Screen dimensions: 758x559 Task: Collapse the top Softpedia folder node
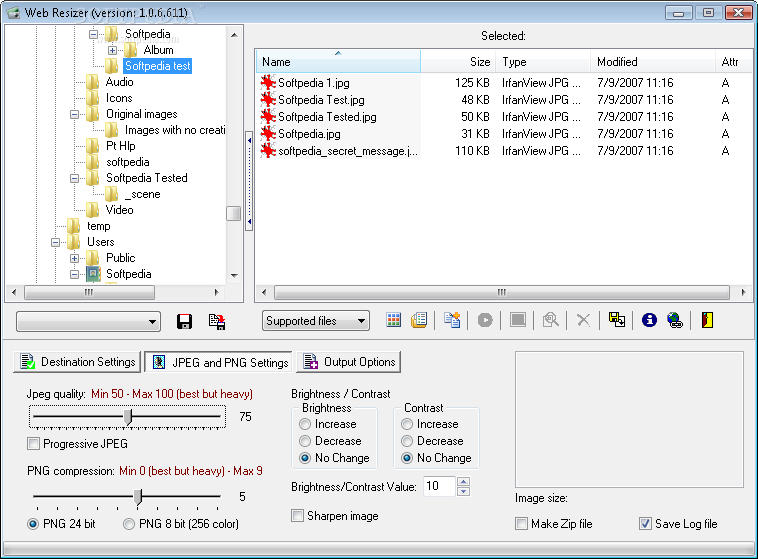click(x=93, y=34)
